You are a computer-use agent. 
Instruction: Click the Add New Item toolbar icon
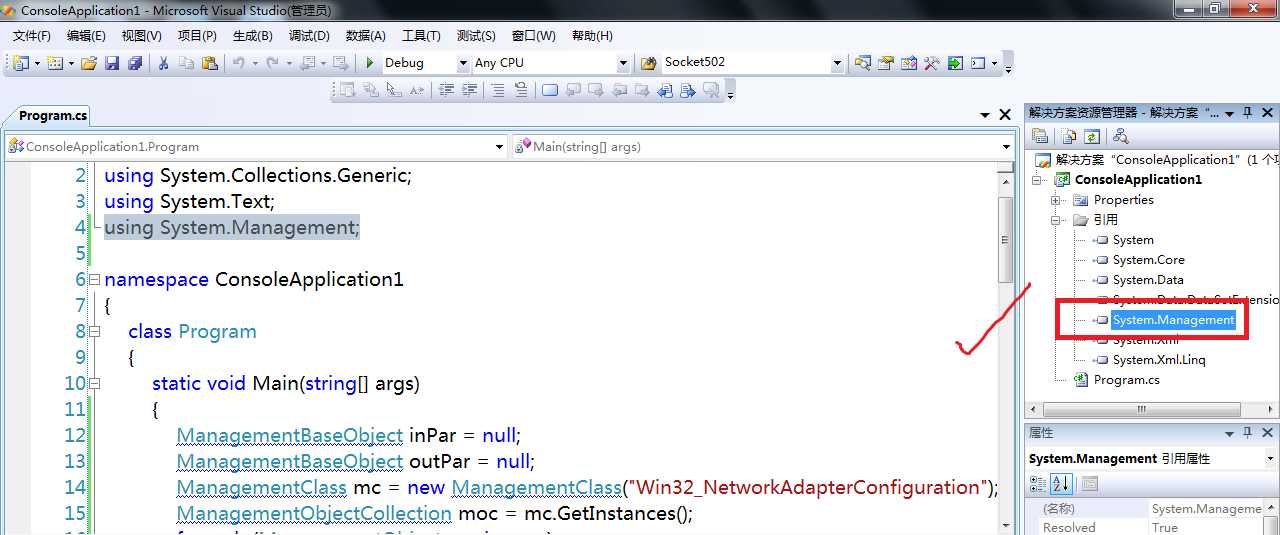(x=54, y=63)
